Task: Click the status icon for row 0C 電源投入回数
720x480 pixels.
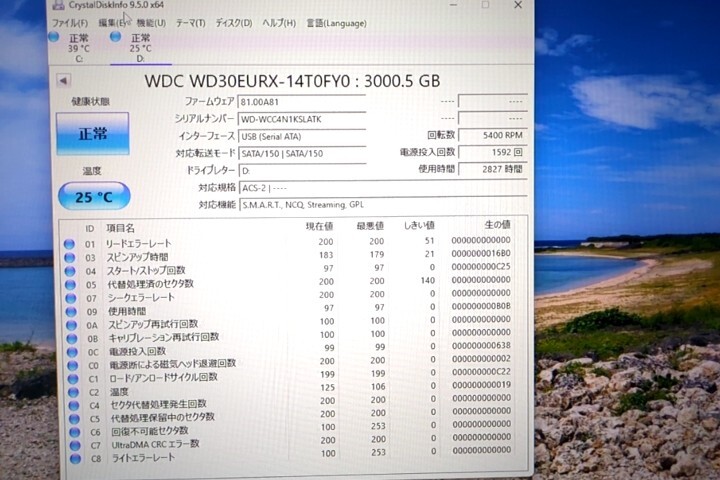Action: point(72,352)
